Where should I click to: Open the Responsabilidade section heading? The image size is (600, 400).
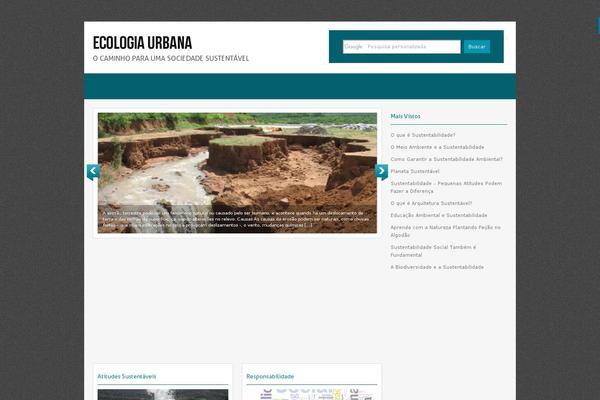(x=270, y=376)
